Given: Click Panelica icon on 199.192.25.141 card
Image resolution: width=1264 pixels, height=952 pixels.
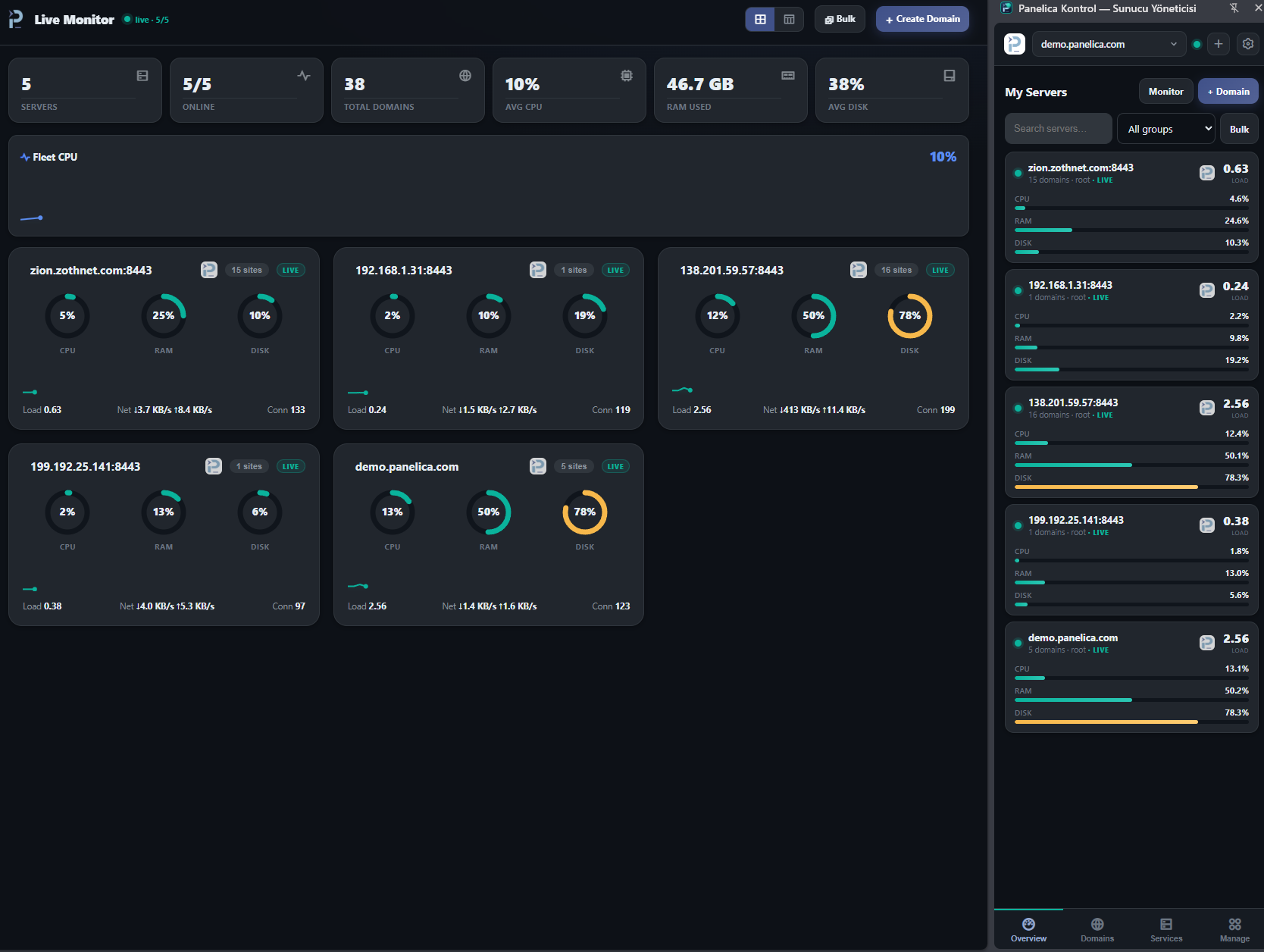Looking at the screenshot, I should pos(214,466).
